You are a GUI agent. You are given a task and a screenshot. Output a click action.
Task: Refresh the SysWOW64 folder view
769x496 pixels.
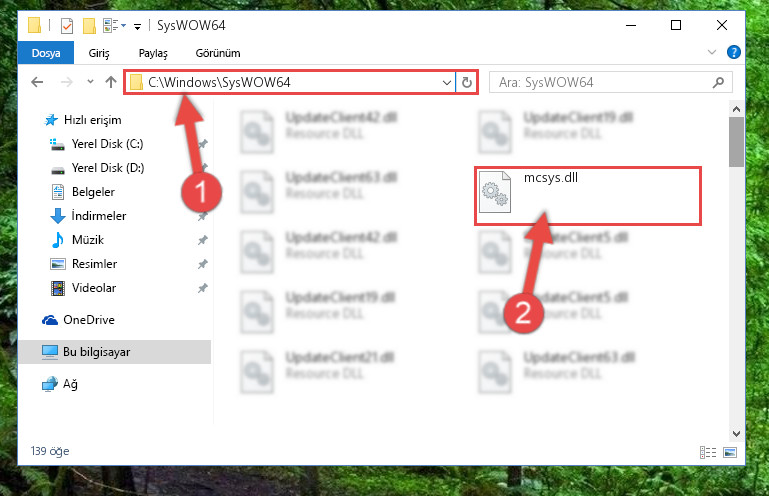467,82
